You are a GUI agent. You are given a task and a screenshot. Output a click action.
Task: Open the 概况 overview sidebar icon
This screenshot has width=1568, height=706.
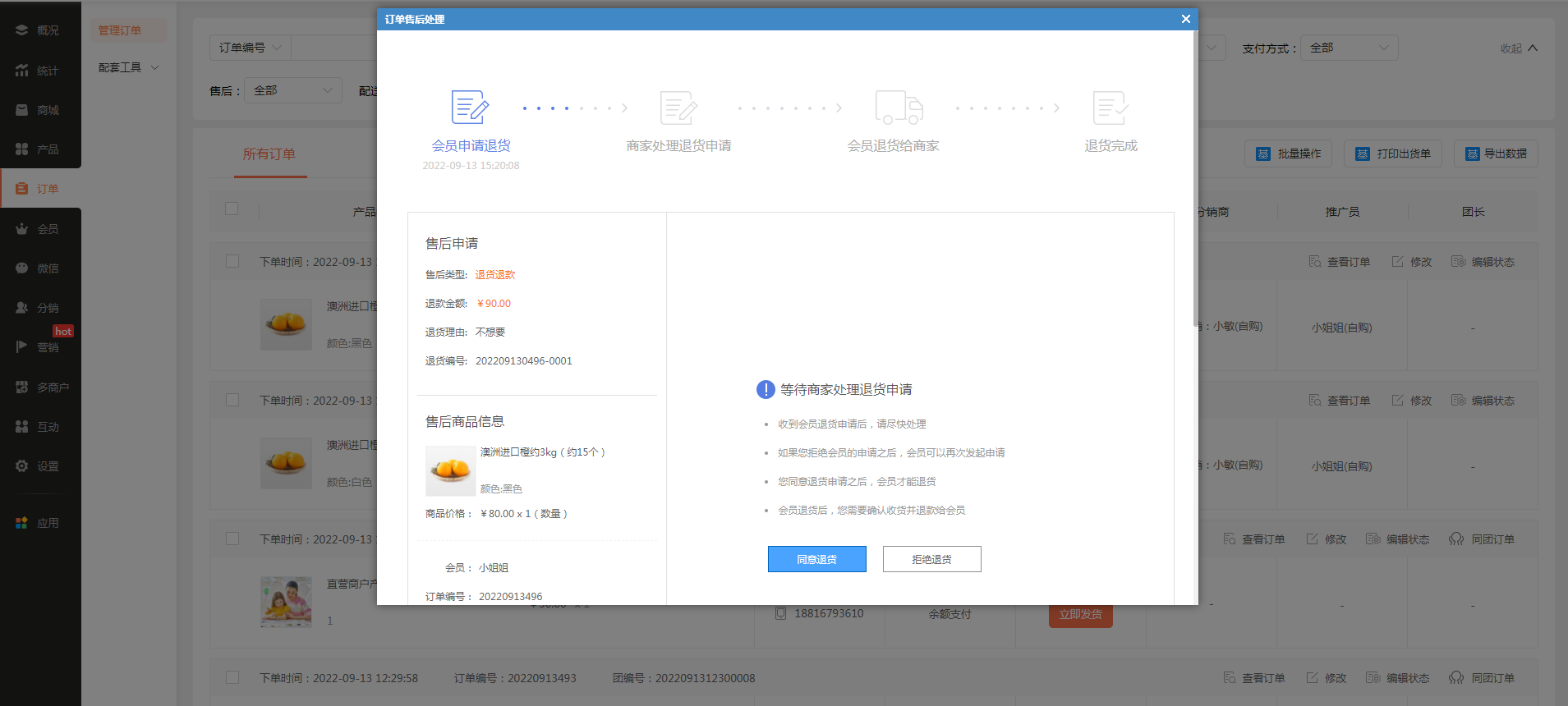22,30
